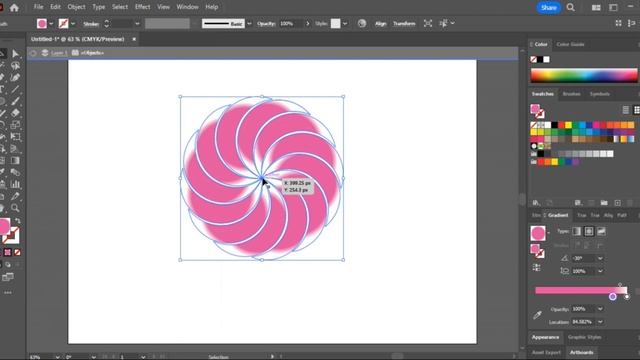640x360 pixels.
Task: Open the stroke color dropdown arrow
Action: pyautogui.click(x=73, y=24)
